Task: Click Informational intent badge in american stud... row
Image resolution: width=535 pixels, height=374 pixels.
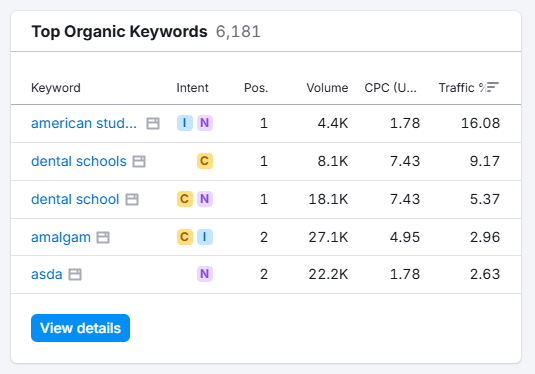Action: pyautogui.click(x=185, y=123)
